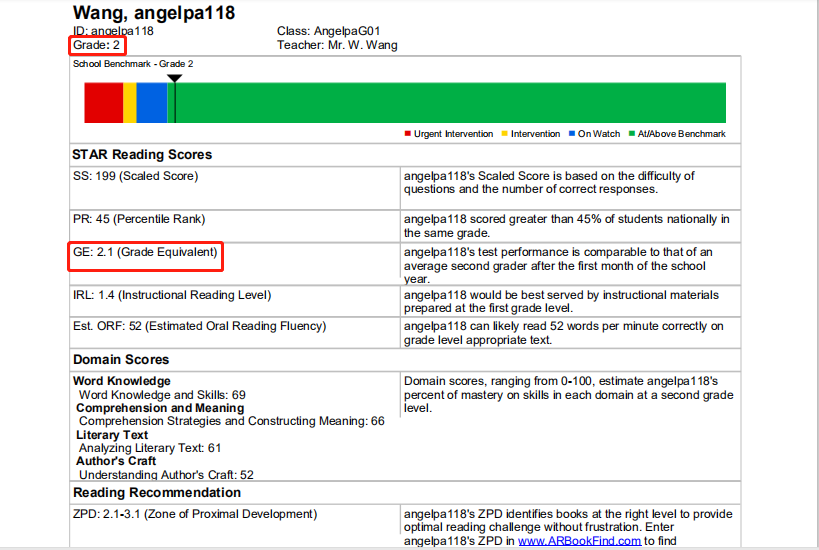819x550 pixels.
Task: Click the yellow Intervention benchmark bar segment
Action: pos(130,103)
